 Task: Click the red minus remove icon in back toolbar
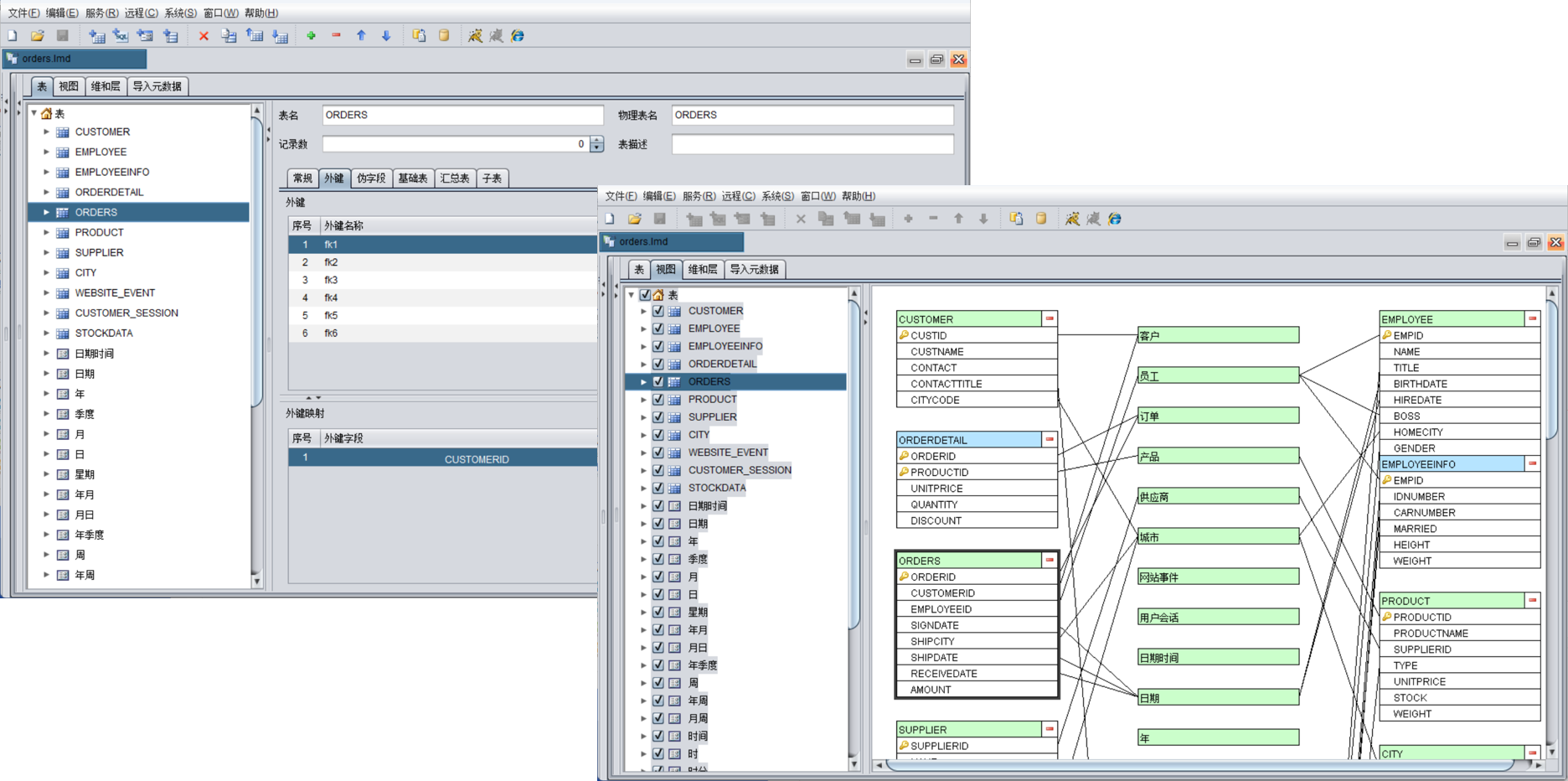point(336,36)
